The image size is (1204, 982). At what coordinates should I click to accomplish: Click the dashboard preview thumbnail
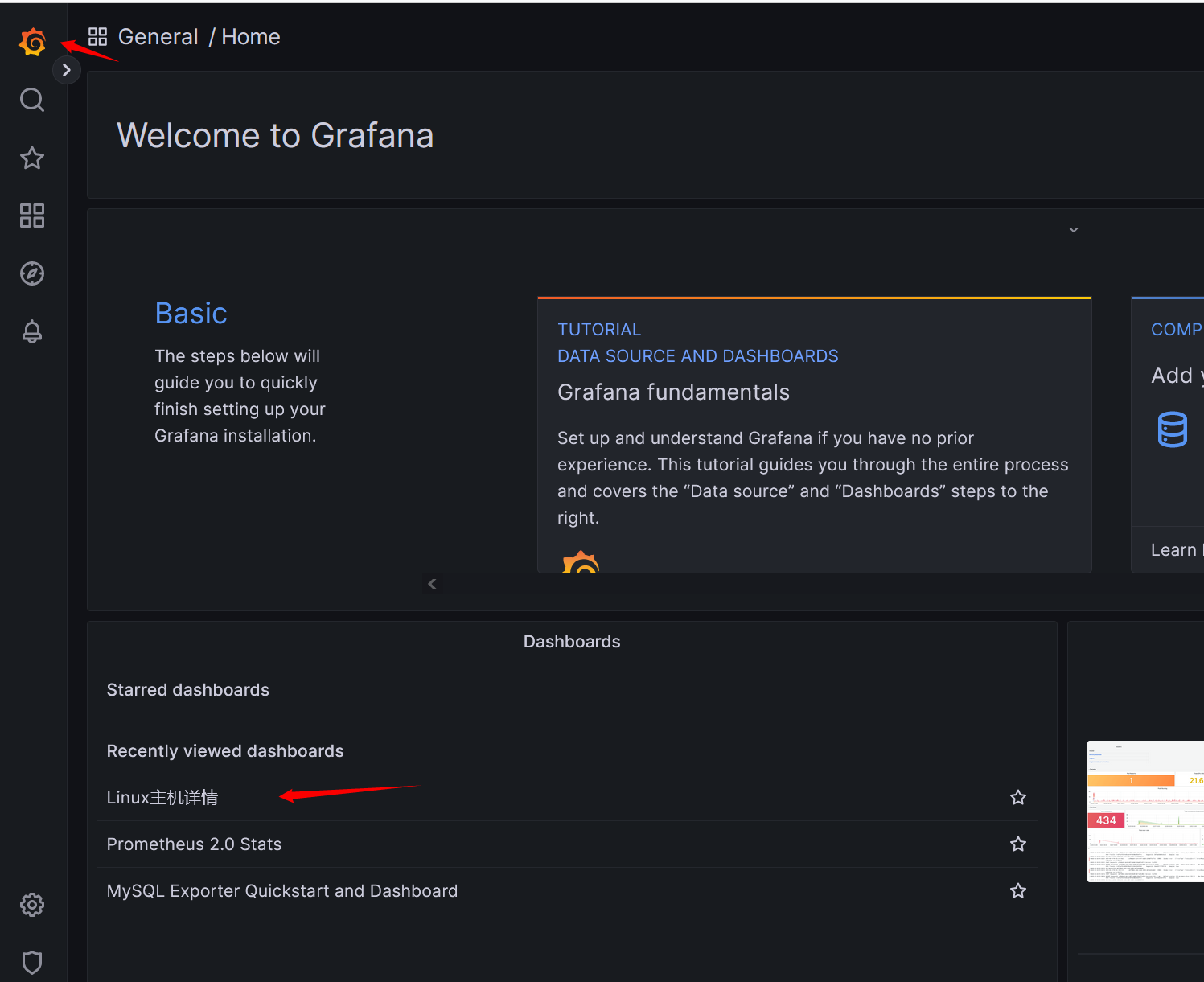(1145, 811)
